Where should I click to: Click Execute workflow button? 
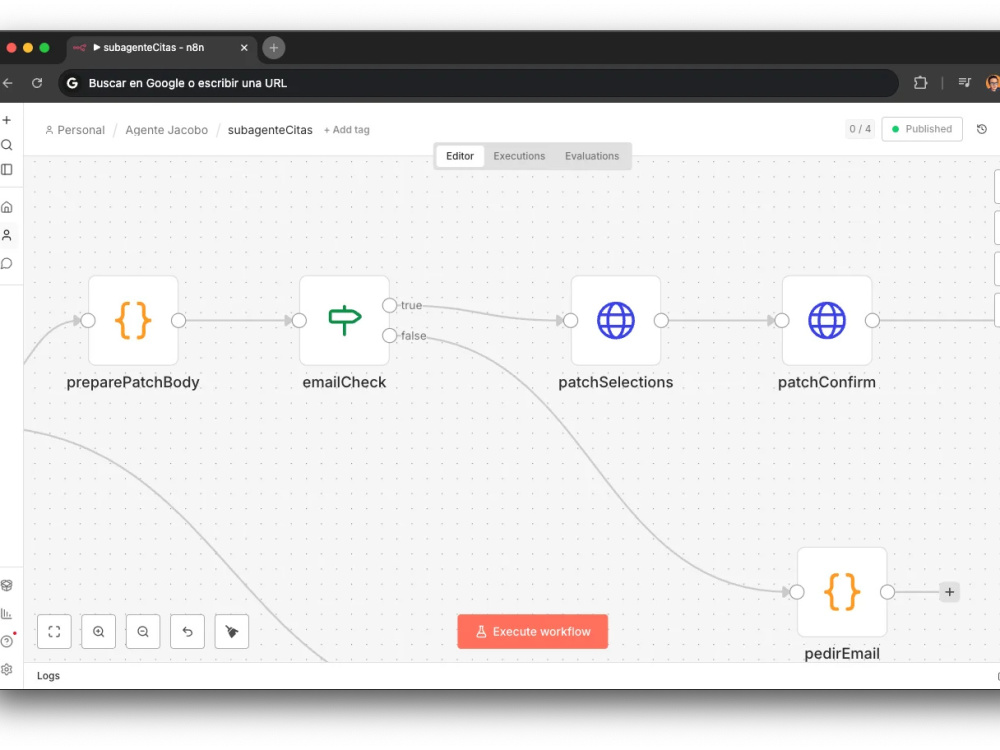533,631
